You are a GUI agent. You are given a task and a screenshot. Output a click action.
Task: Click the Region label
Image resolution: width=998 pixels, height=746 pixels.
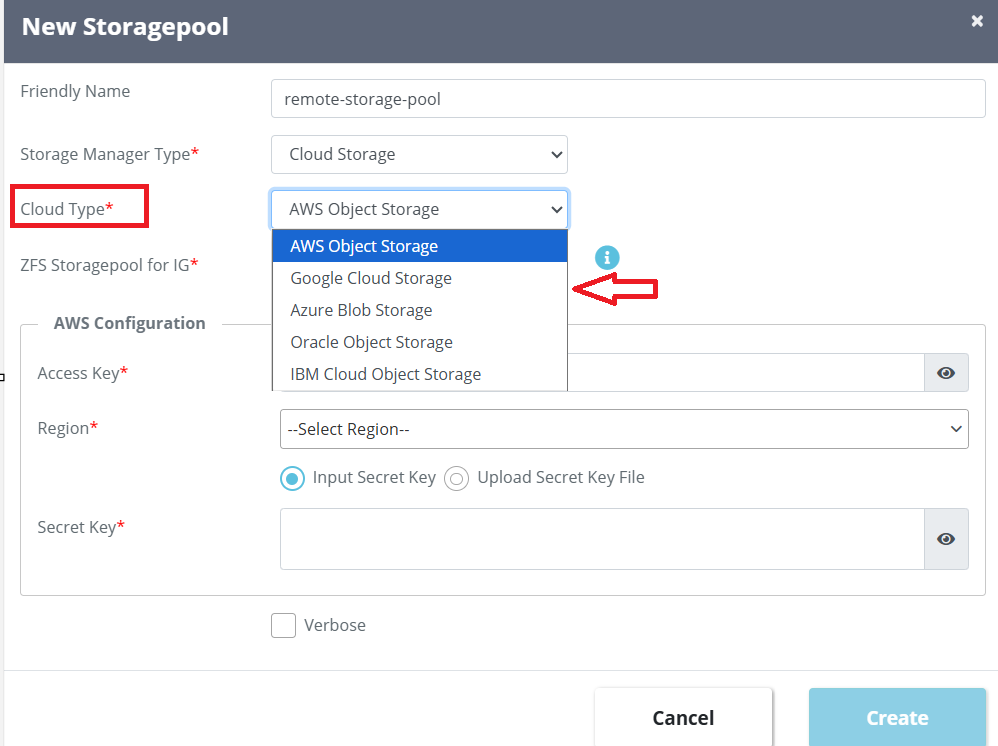(x=67, y=428)
